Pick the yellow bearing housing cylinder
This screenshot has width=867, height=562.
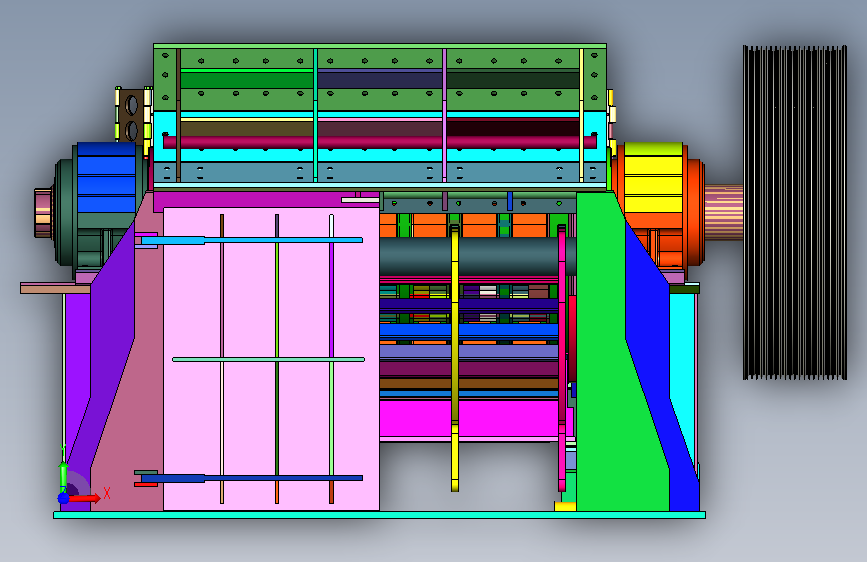[x=653, y=178]
